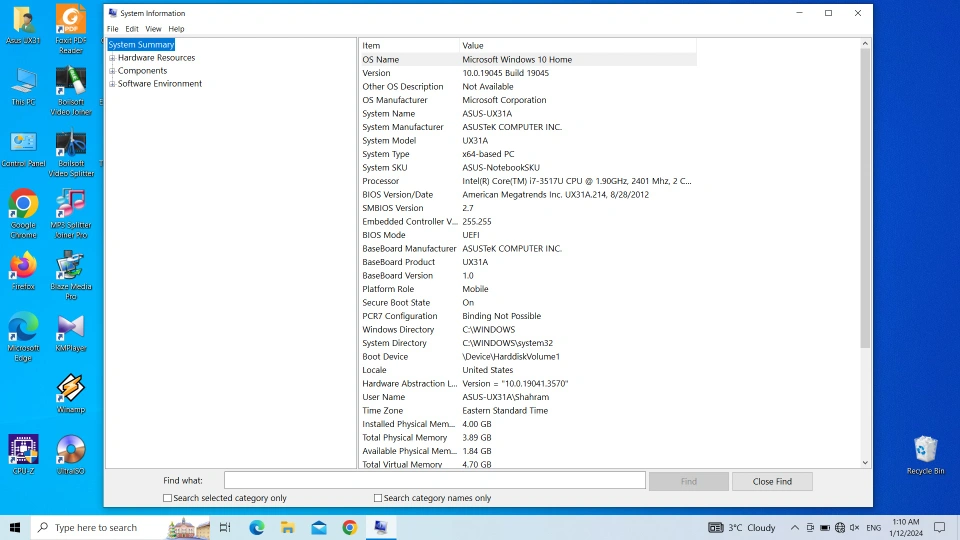The image size is (960, 540).
Task: Select the BIOS Version/Date row
Action: click(528, 195)
